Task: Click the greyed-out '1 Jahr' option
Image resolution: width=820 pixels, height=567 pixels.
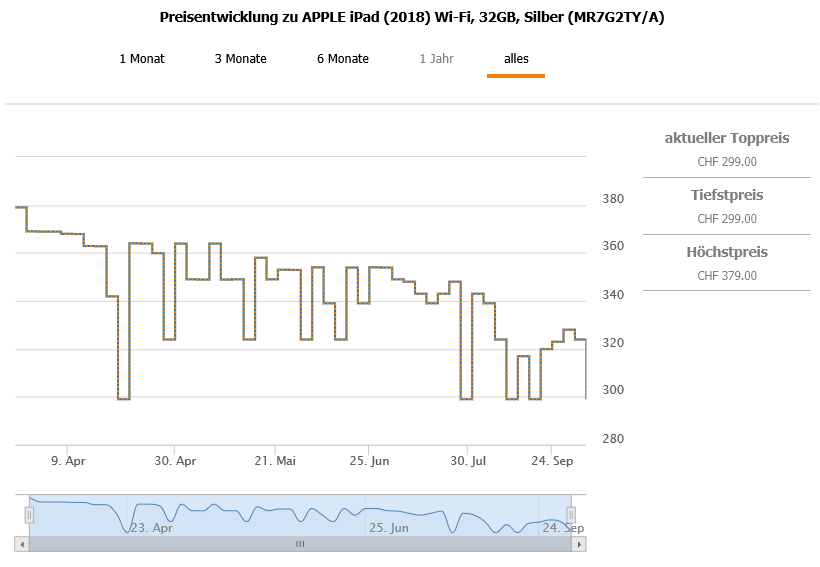Action: [436, 59]
